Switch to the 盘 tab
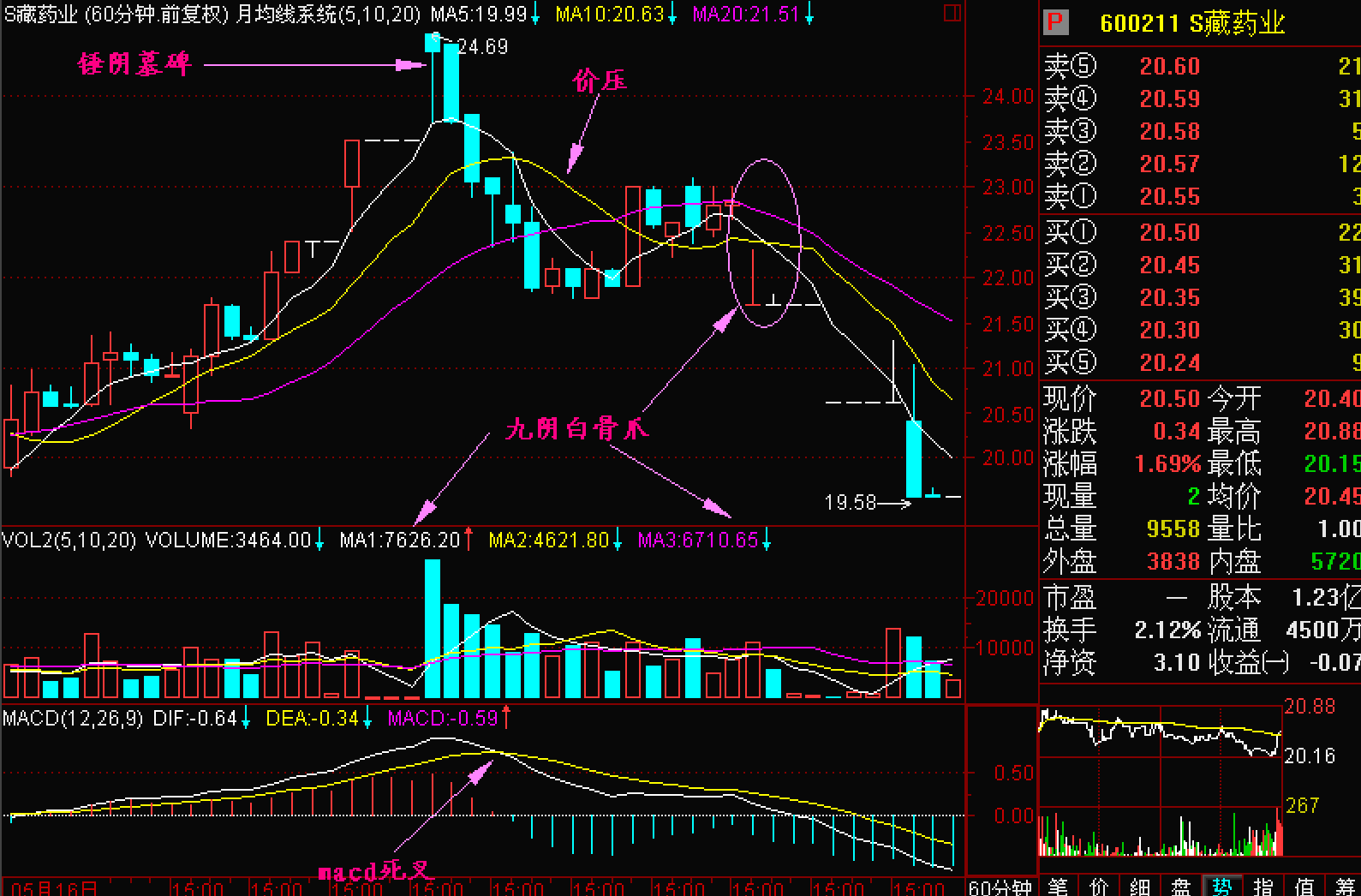Viewport: 1361px width, 896px height. tap(1181, 887)
